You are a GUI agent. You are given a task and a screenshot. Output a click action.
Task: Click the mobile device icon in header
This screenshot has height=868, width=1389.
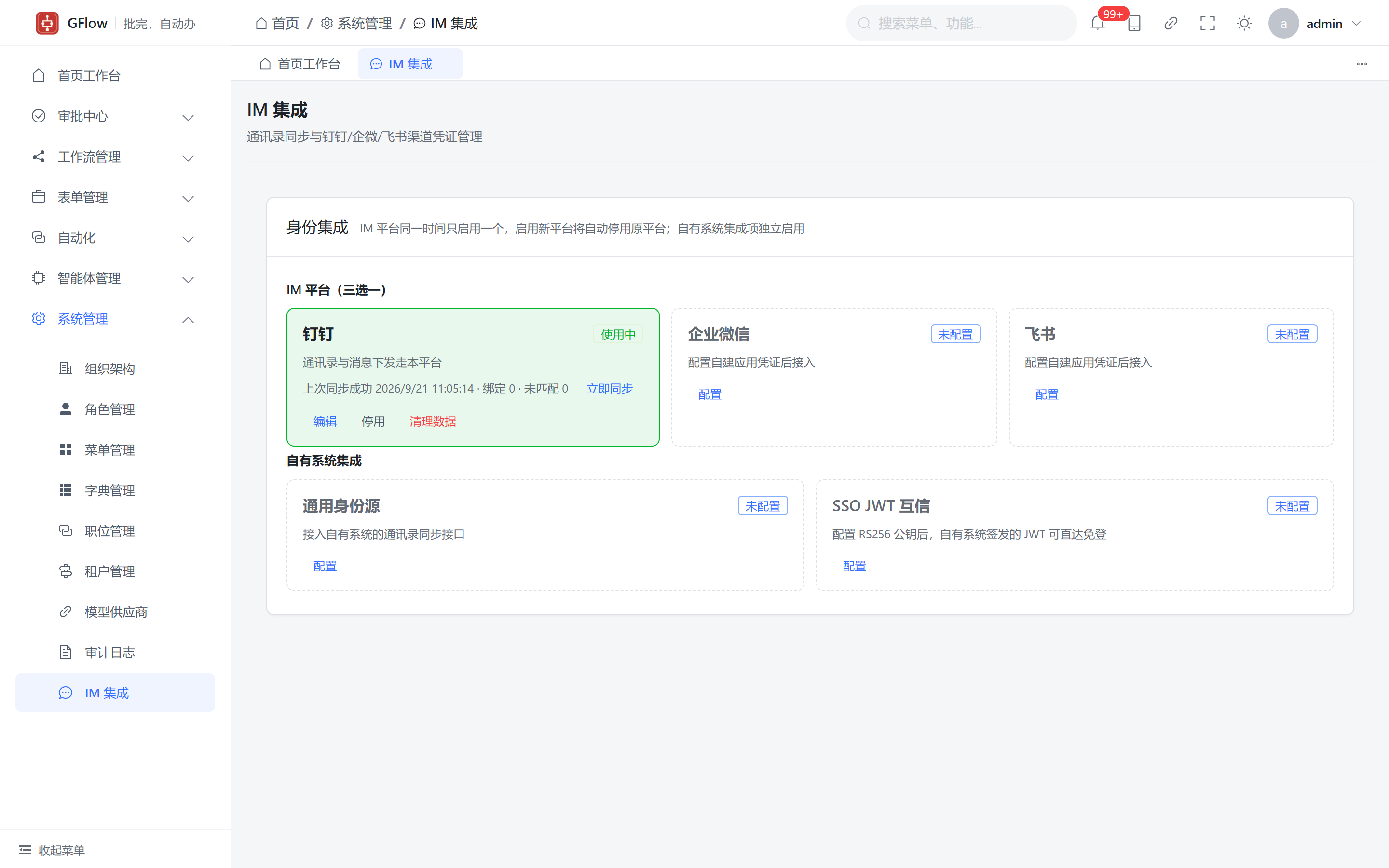click(1134, 23)
